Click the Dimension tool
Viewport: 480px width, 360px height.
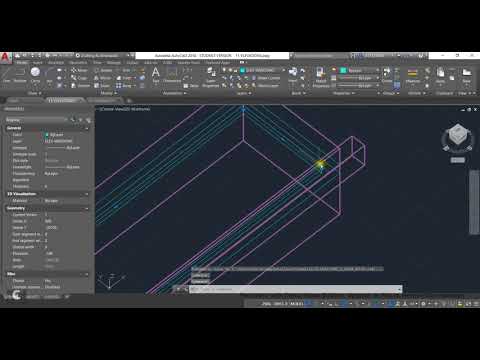172,75
